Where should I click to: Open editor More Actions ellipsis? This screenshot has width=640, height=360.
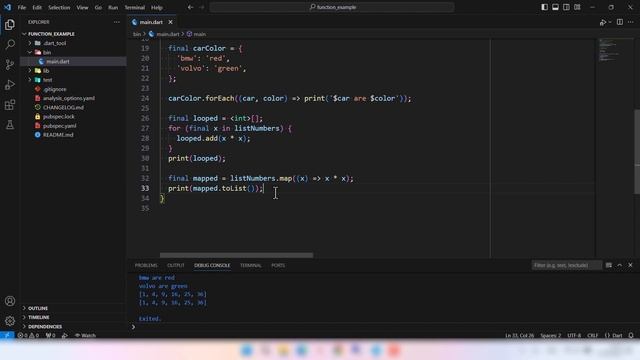pyautogui.click(x=631, y=22)
